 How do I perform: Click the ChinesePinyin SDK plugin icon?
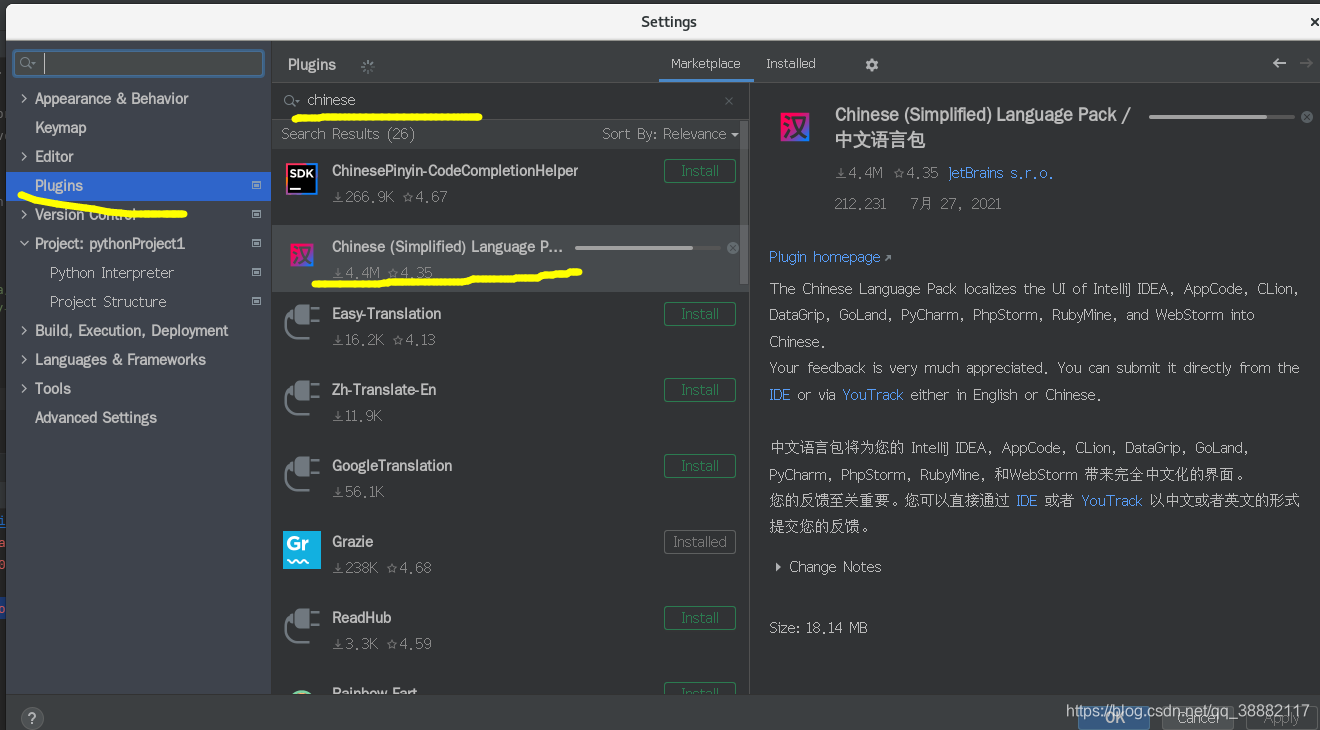point(302,179)
